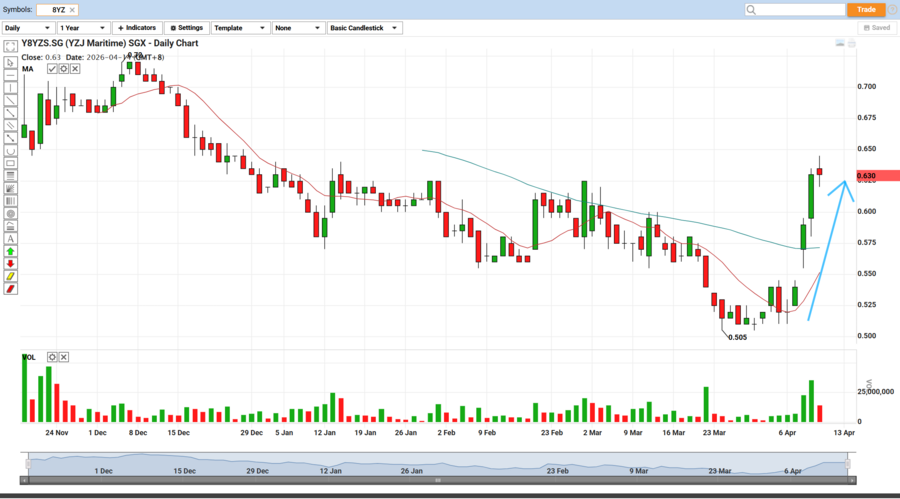This screenshot has width=900, height=499.
Task: Select the red eraser tool
Action: pos(10,289)
